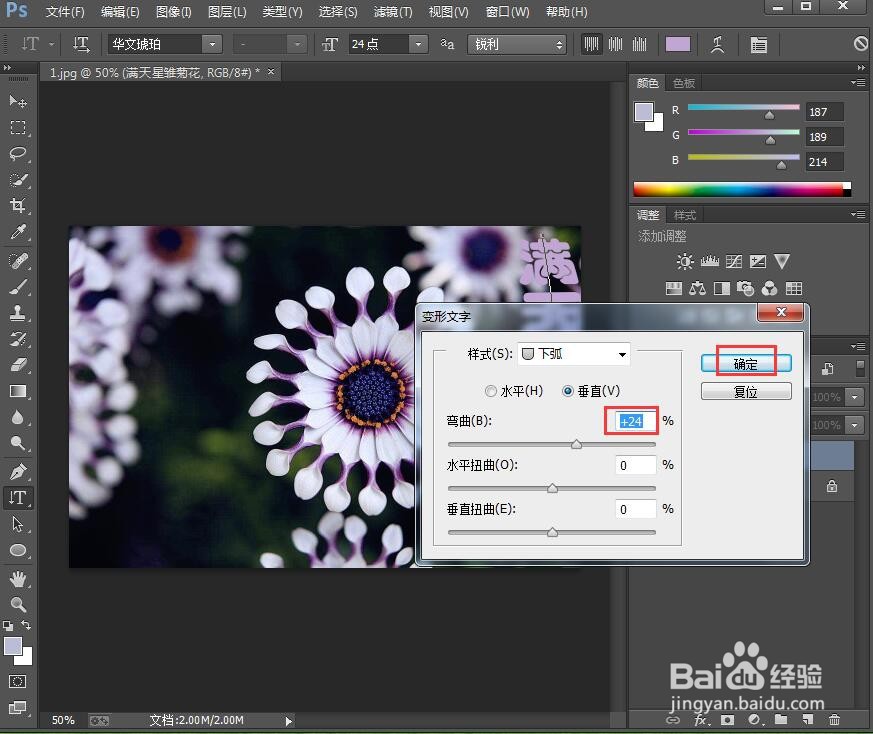Viewport: 873px width, 734px height.
Task: Select the Lasso tool
Action: point(18,154)
